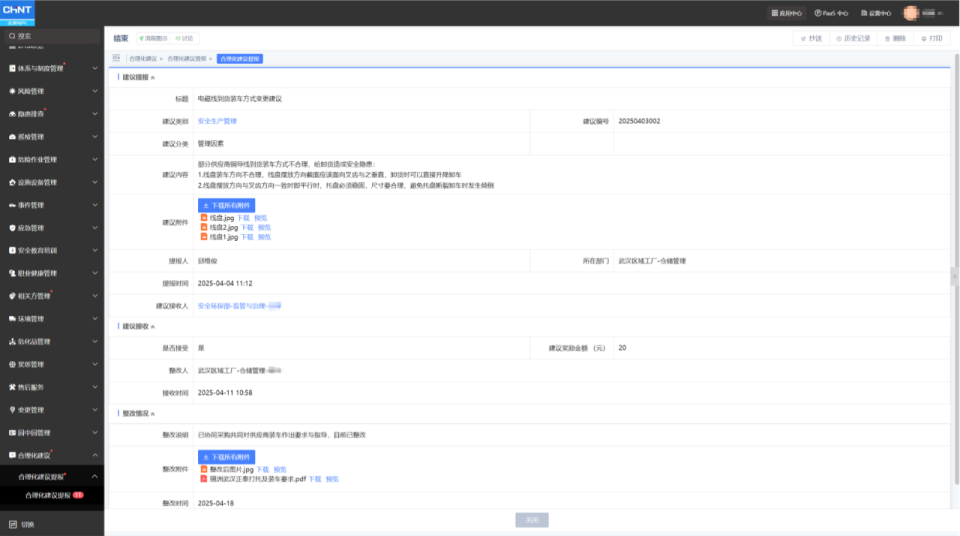This screenshot has height=536, width=960.
Task: Click the 历史记录 button
Action: pos(853,39)
